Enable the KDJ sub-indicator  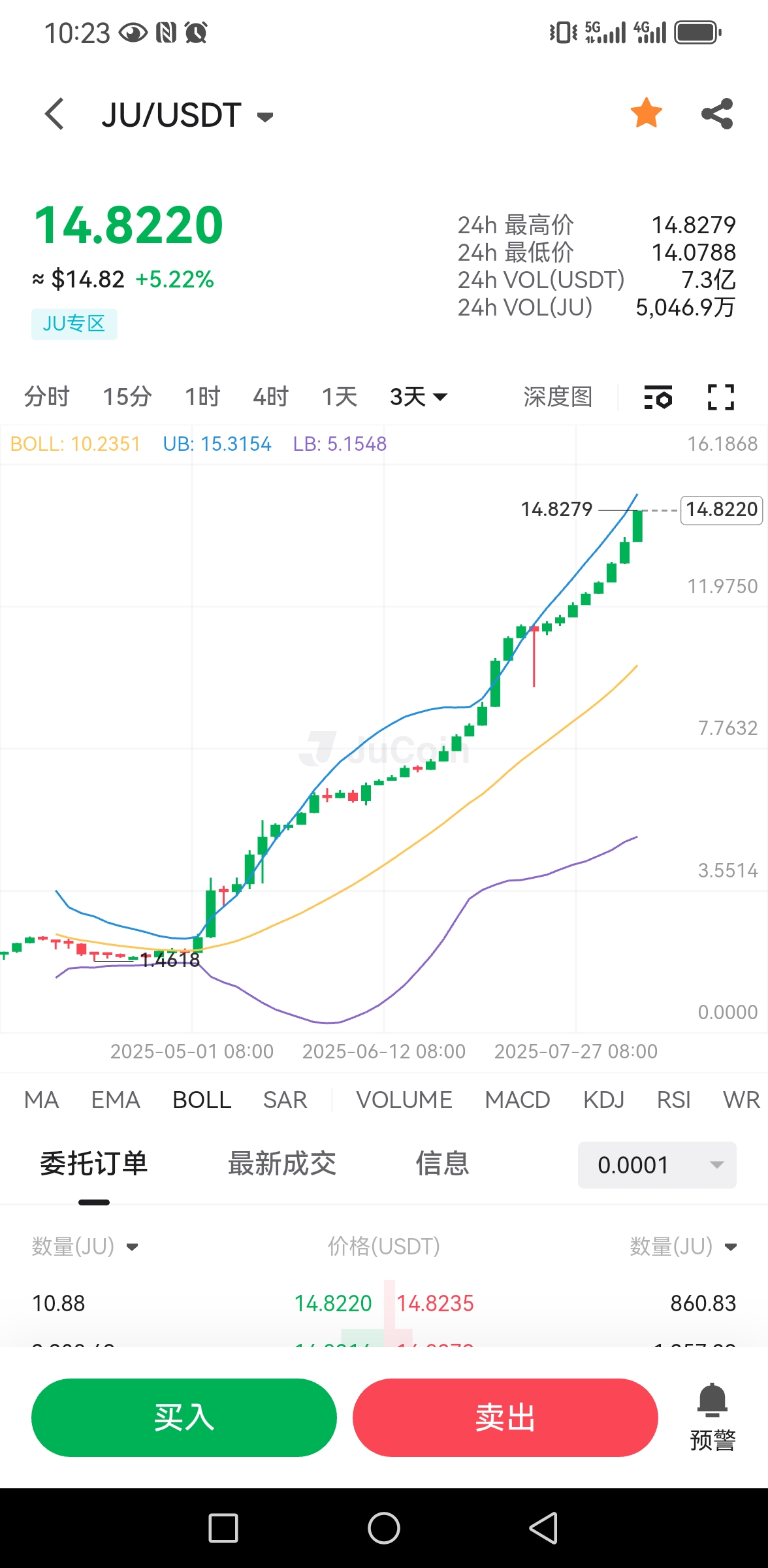point(603,1100)
